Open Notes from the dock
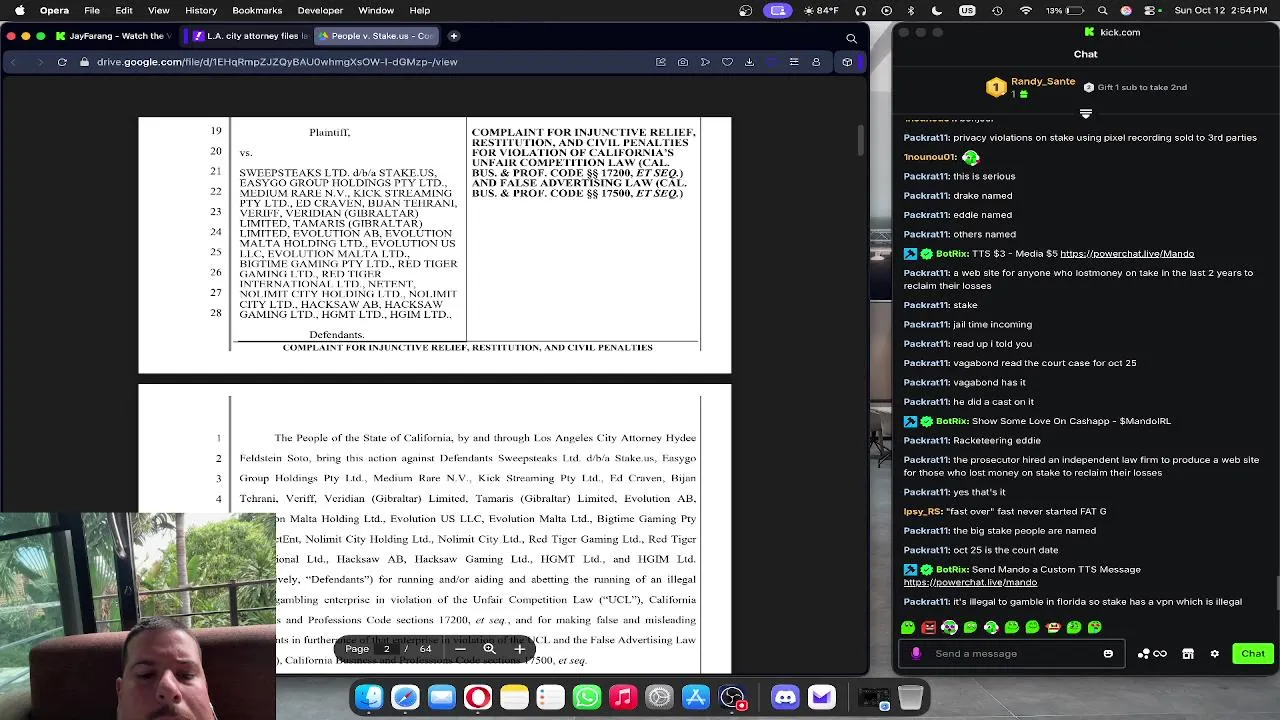This screenshot has width=1280, height=720. pyautogui.click(x=514, y=697)
